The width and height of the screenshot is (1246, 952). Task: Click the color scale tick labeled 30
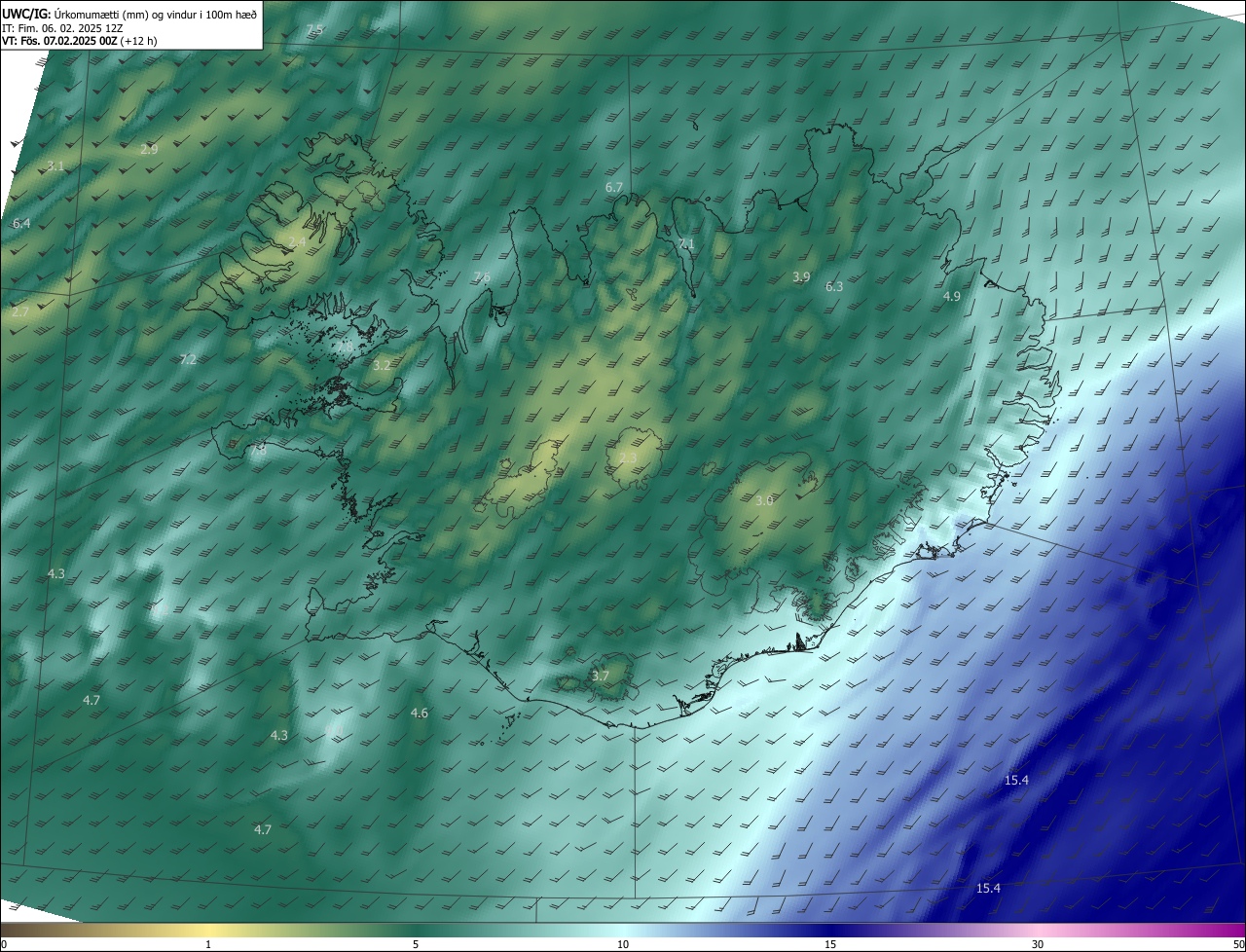tap(1038, 945)
